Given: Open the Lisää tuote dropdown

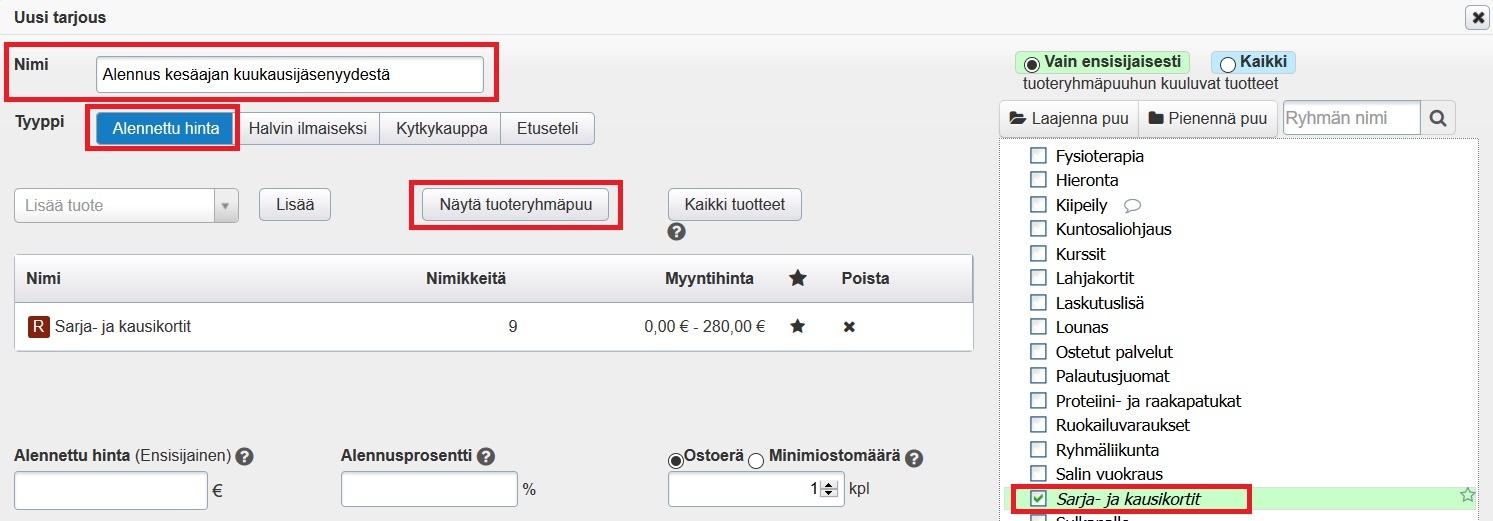Looking at the screenshot, I should [x=224, y=205].
